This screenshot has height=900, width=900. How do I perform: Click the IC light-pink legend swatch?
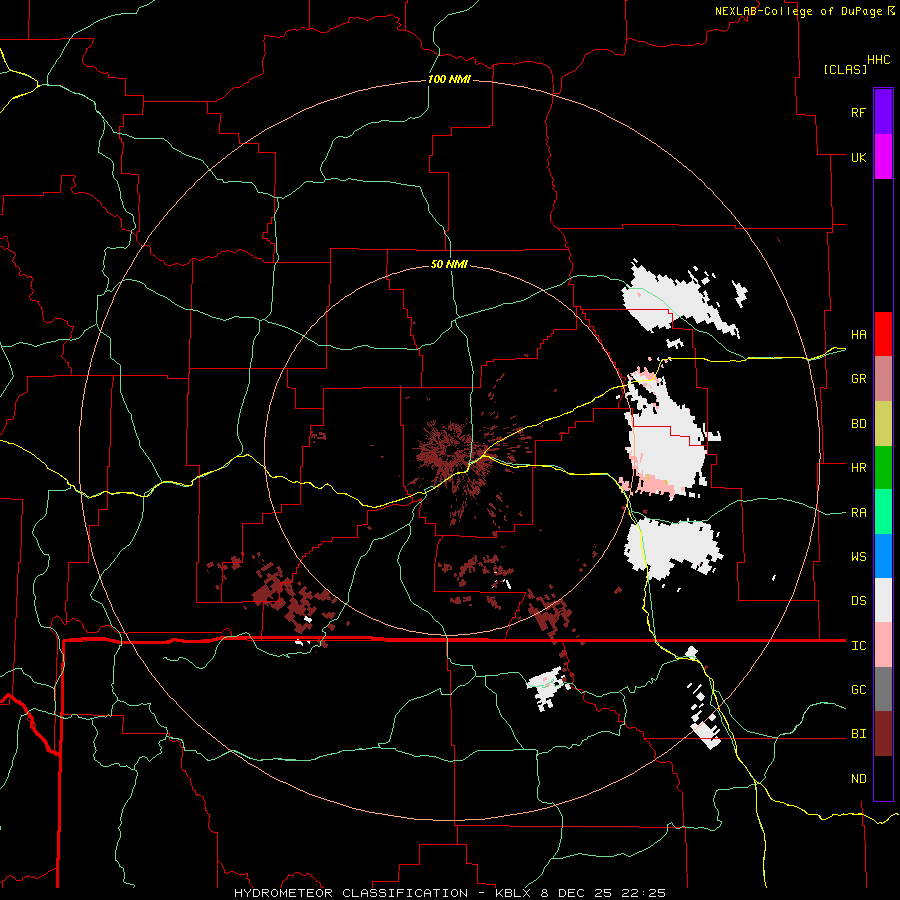pos(883,645)
